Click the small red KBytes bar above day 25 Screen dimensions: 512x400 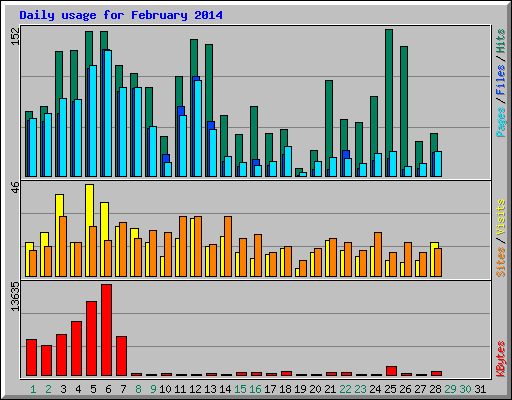[392, 371]
